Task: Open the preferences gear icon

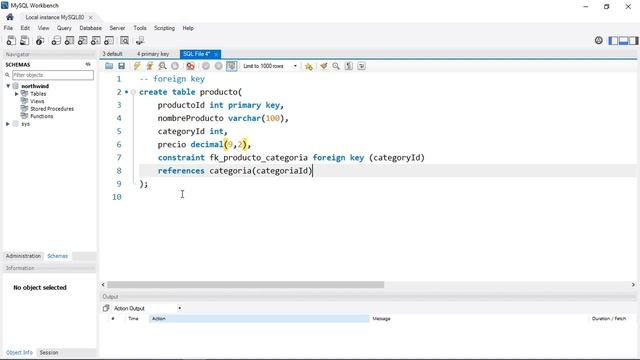Action: [599, 40]
